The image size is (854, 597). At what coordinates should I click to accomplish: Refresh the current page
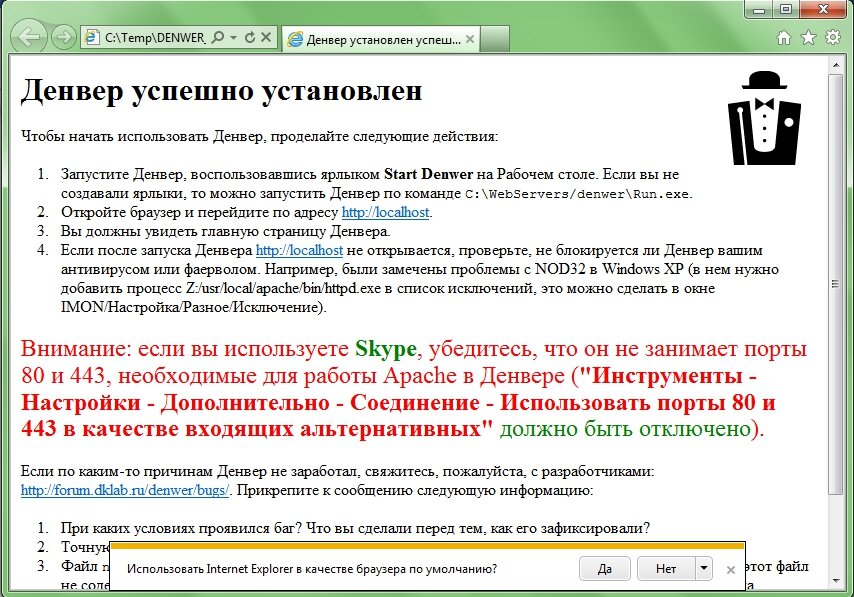tap(250, 37)
